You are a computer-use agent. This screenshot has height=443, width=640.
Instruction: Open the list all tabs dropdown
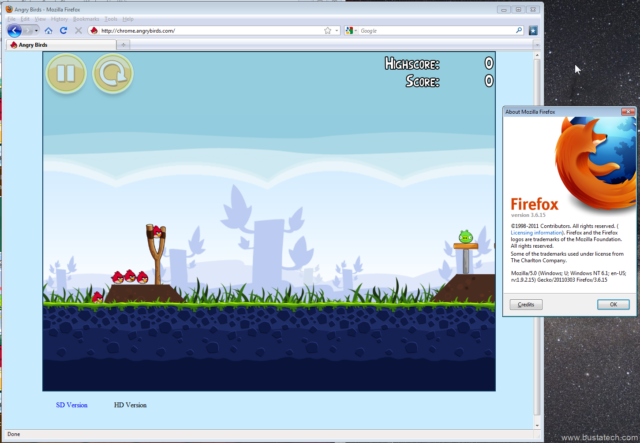(537, 45)
